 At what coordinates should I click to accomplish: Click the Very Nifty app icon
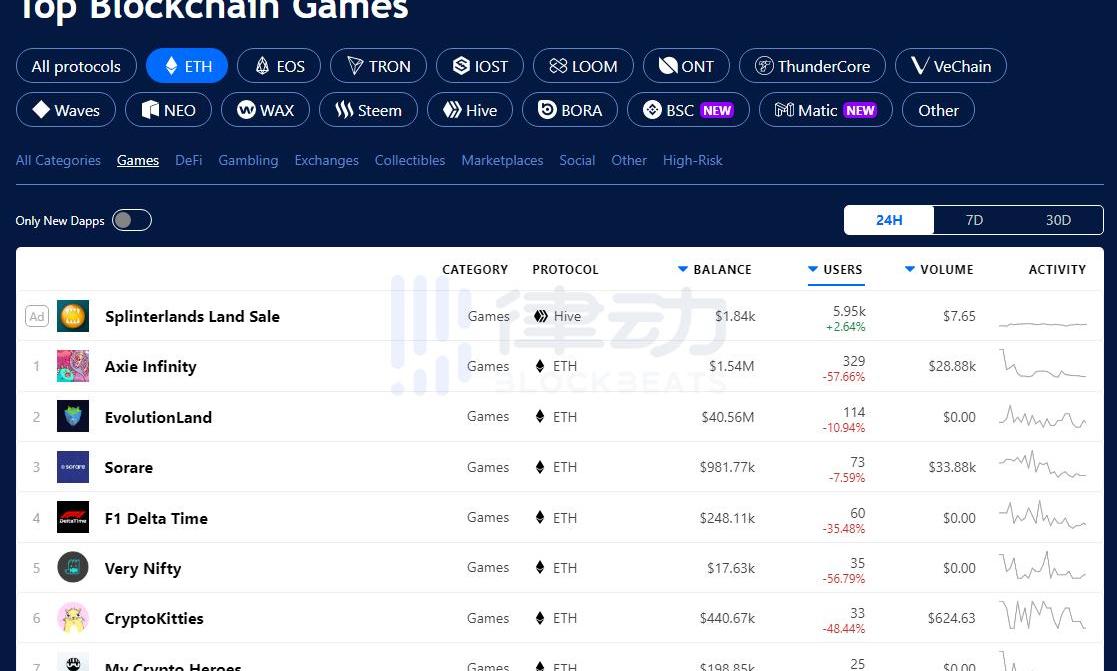point(73,568)
